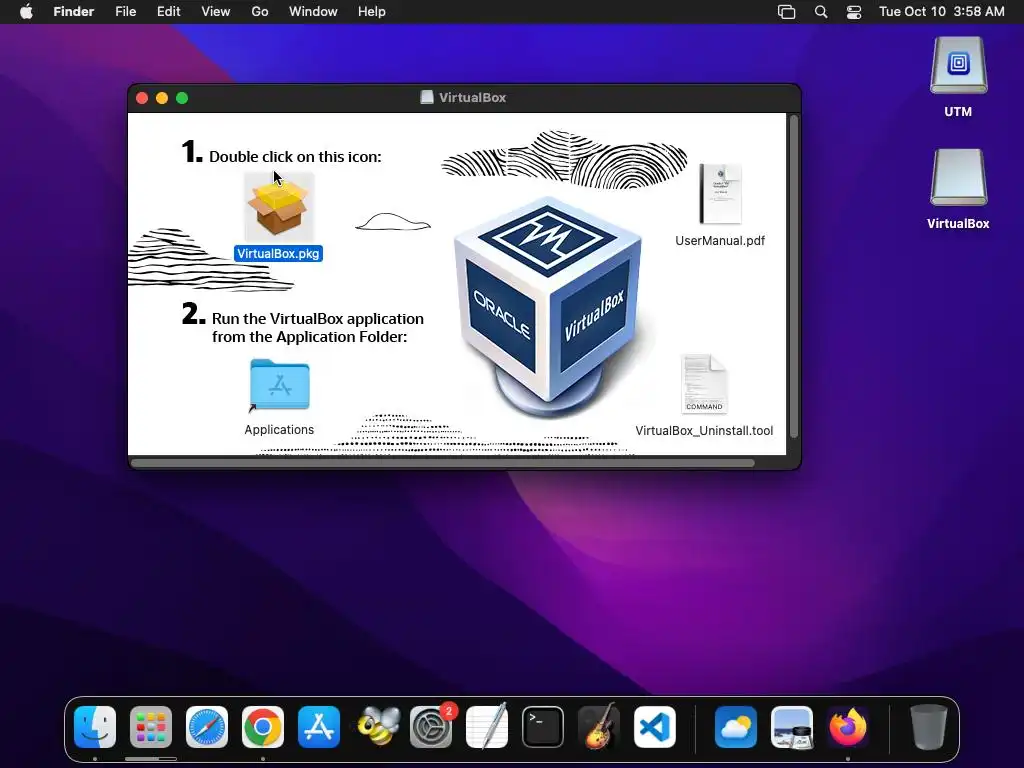The image size is (1024, 768).
Task: Open the bee icon app in Dock
Action: pyautogui.click(x=378, y=727)
